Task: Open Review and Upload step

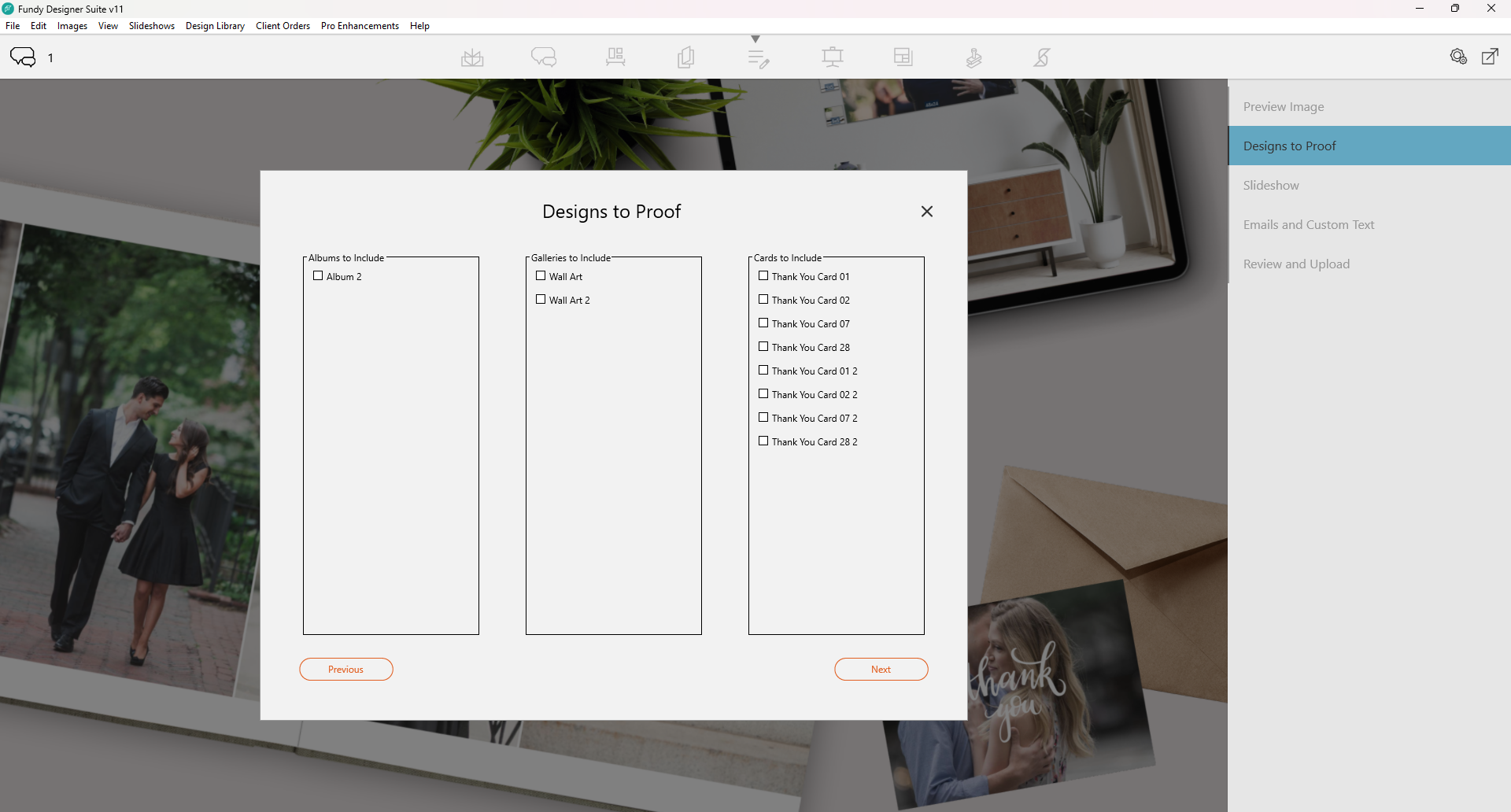Action: [x=1369, y=264]
